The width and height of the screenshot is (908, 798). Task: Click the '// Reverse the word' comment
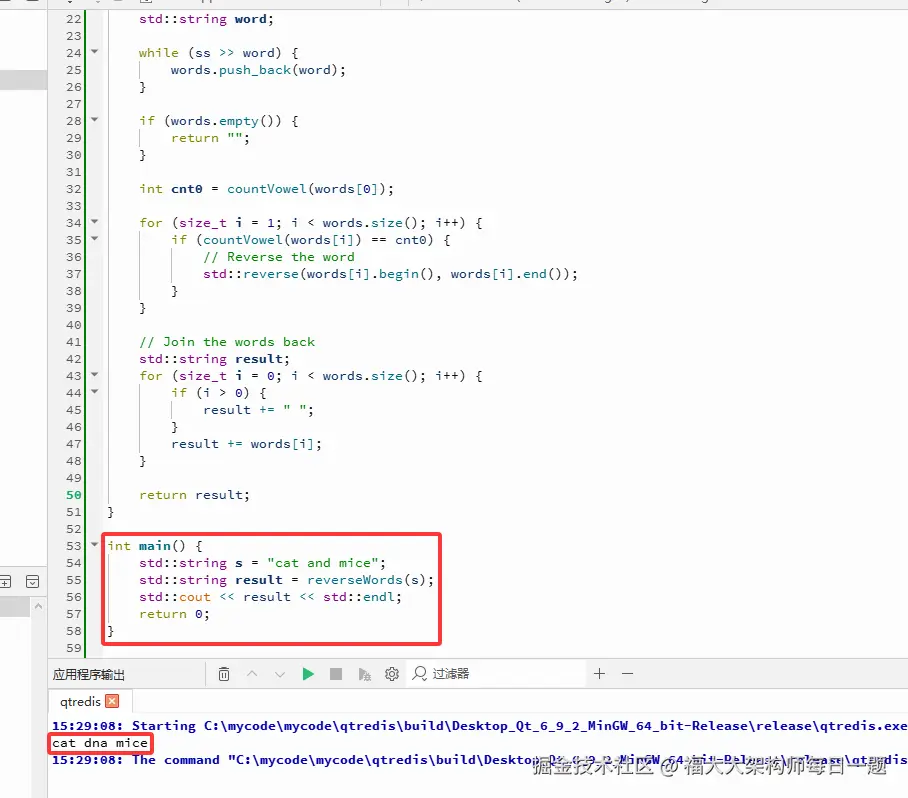click(x=279, y=257)
